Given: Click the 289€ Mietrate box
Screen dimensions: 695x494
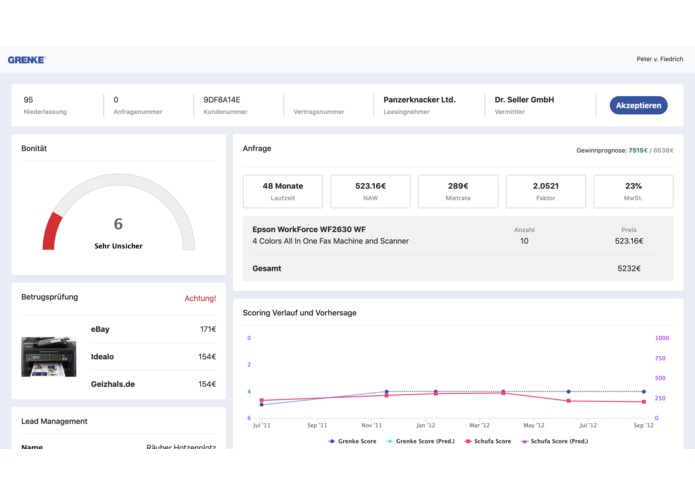Looking at the screenshot, I should tap(458, 191).
